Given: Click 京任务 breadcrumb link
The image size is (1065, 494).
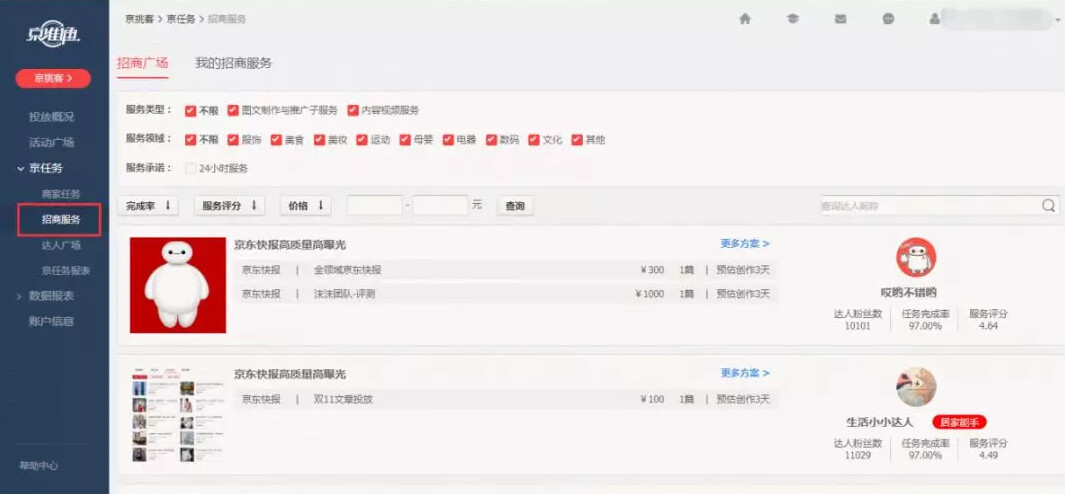Looking at the screenshot, I should (x=181, y=19).
